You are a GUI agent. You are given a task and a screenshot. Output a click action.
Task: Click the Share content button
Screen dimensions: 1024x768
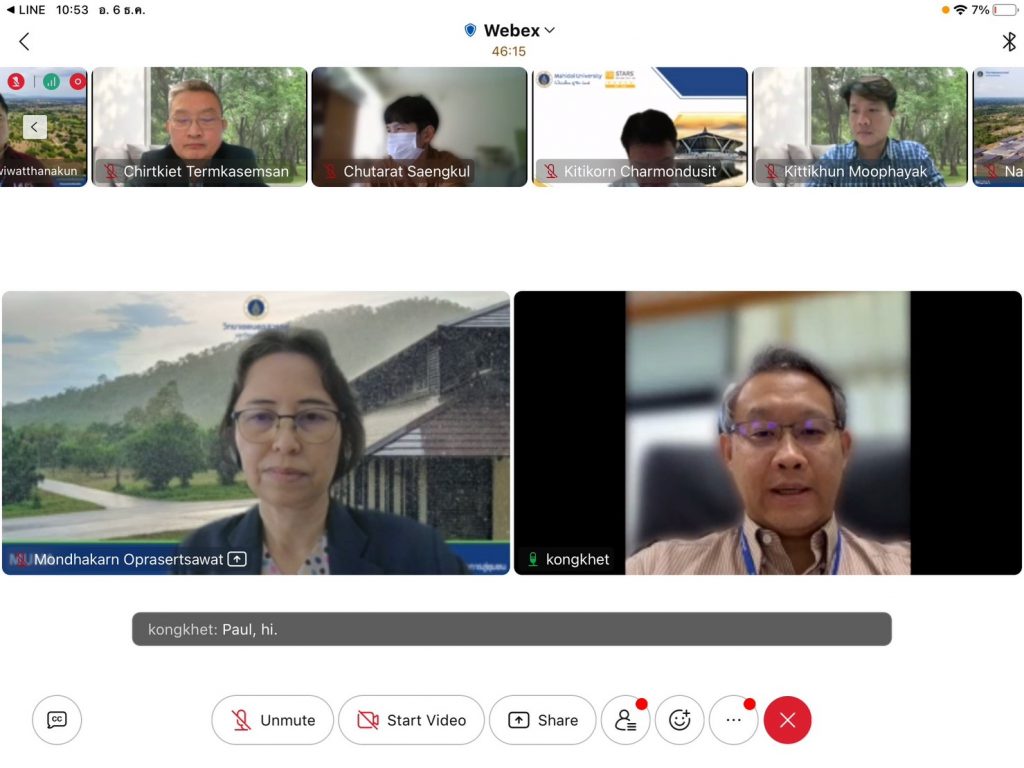(x=542, y=720)
